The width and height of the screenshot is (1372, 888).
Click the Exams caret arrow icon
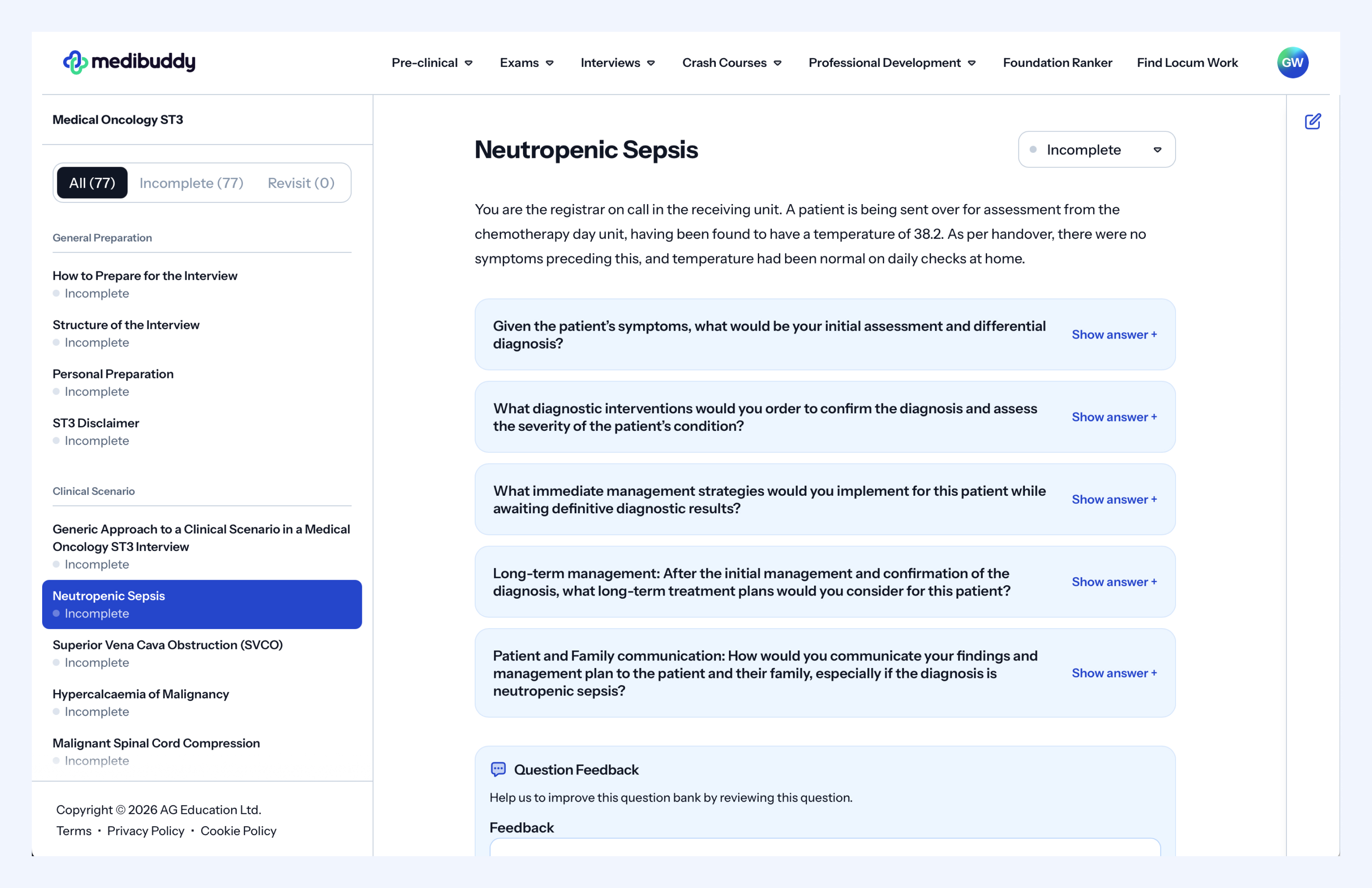click(550, 63)
